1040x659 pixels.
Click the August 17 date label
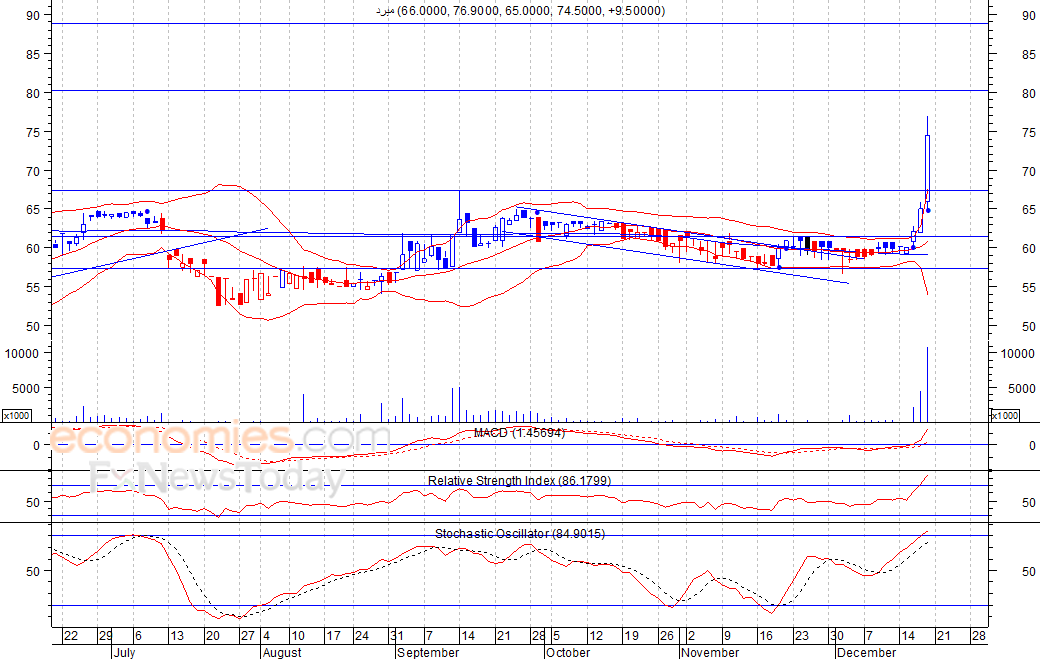point(333,636)
